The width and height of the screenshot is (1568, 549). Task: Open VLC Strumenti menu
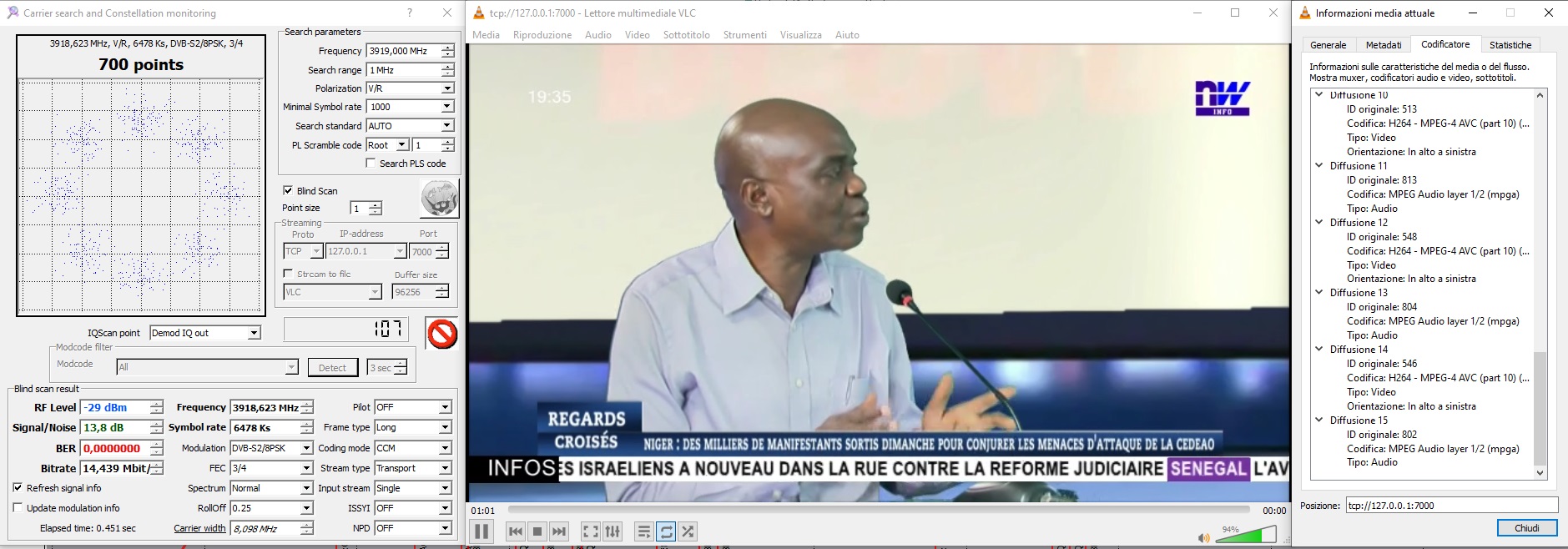click(x=745, y=35)
